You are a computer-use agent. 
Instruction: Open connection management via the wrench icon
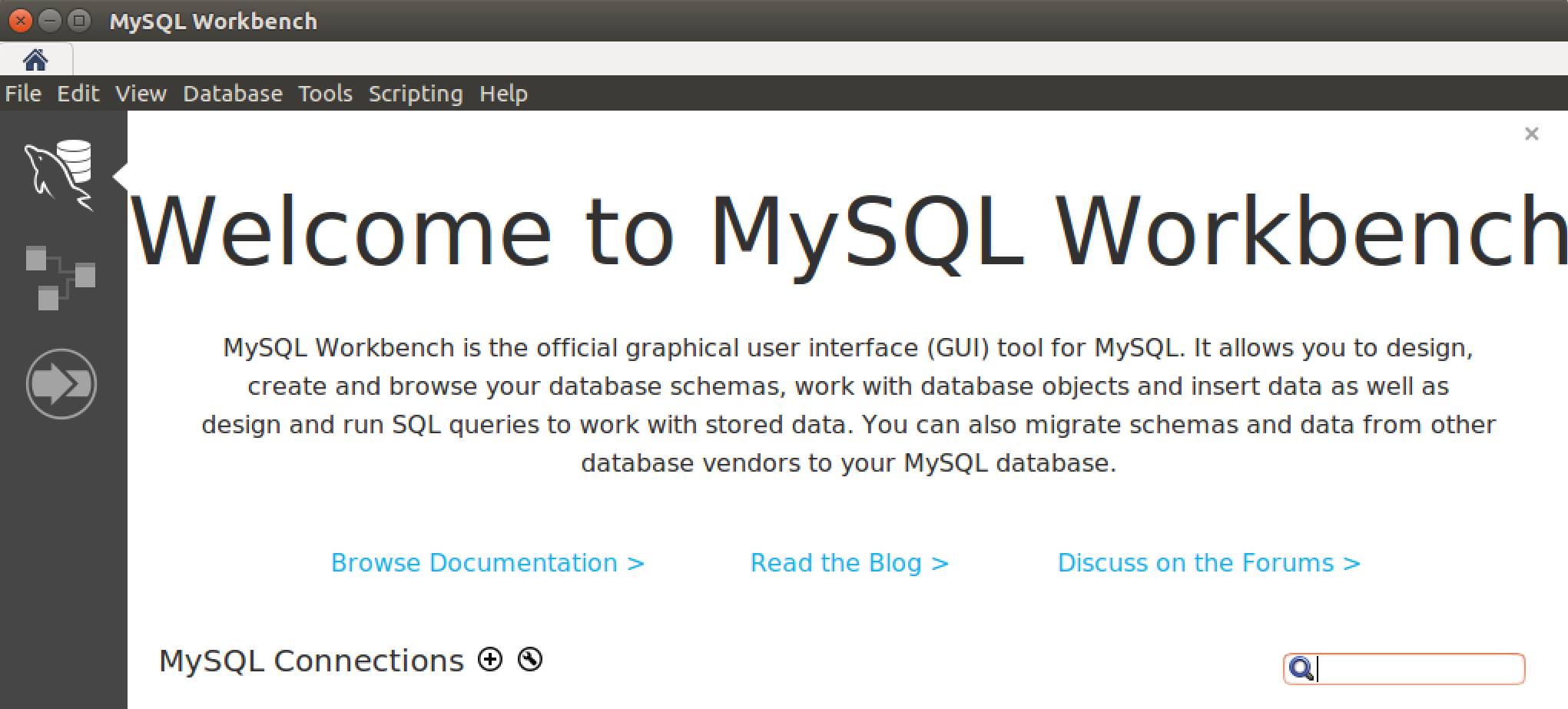(x=530, y=659)
